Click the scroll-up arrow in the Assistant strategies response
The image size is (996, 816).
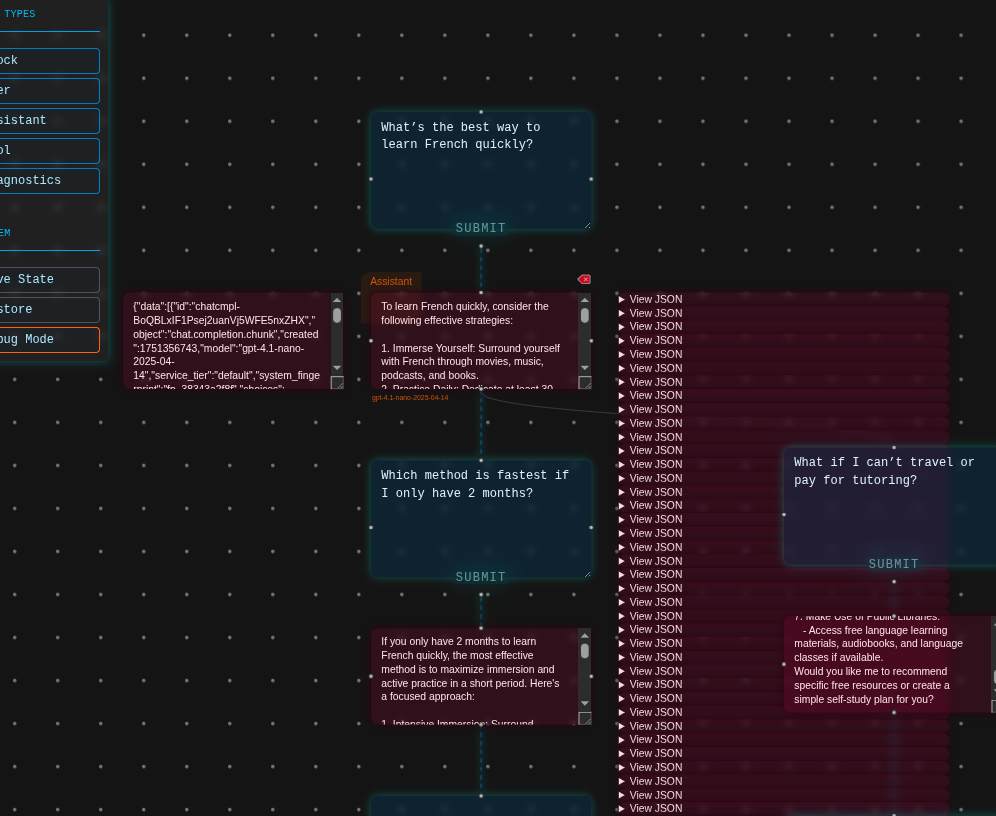pyautogui.click(x=585, y=302)
